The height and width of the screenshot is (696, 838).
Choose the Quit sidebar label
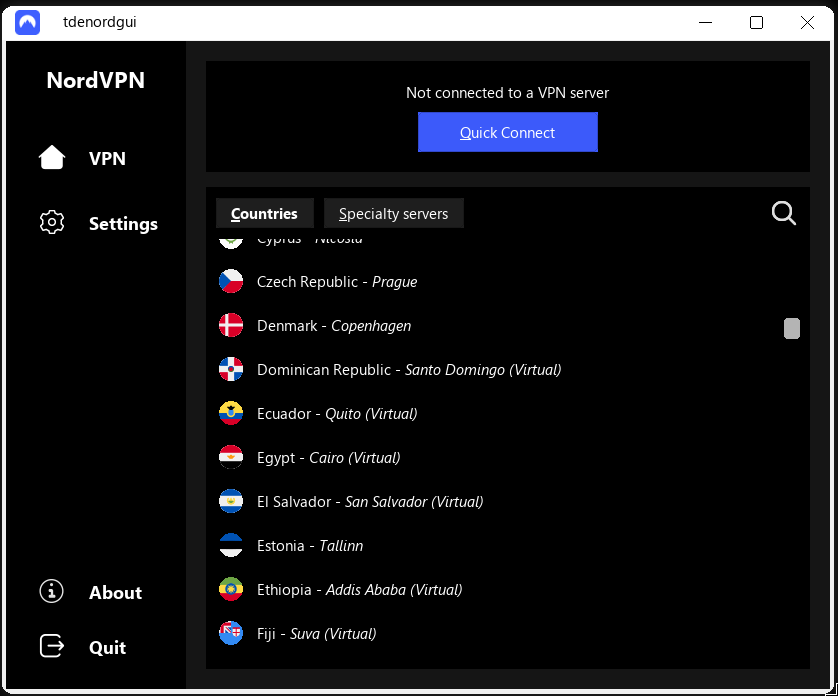pos(107,647)
